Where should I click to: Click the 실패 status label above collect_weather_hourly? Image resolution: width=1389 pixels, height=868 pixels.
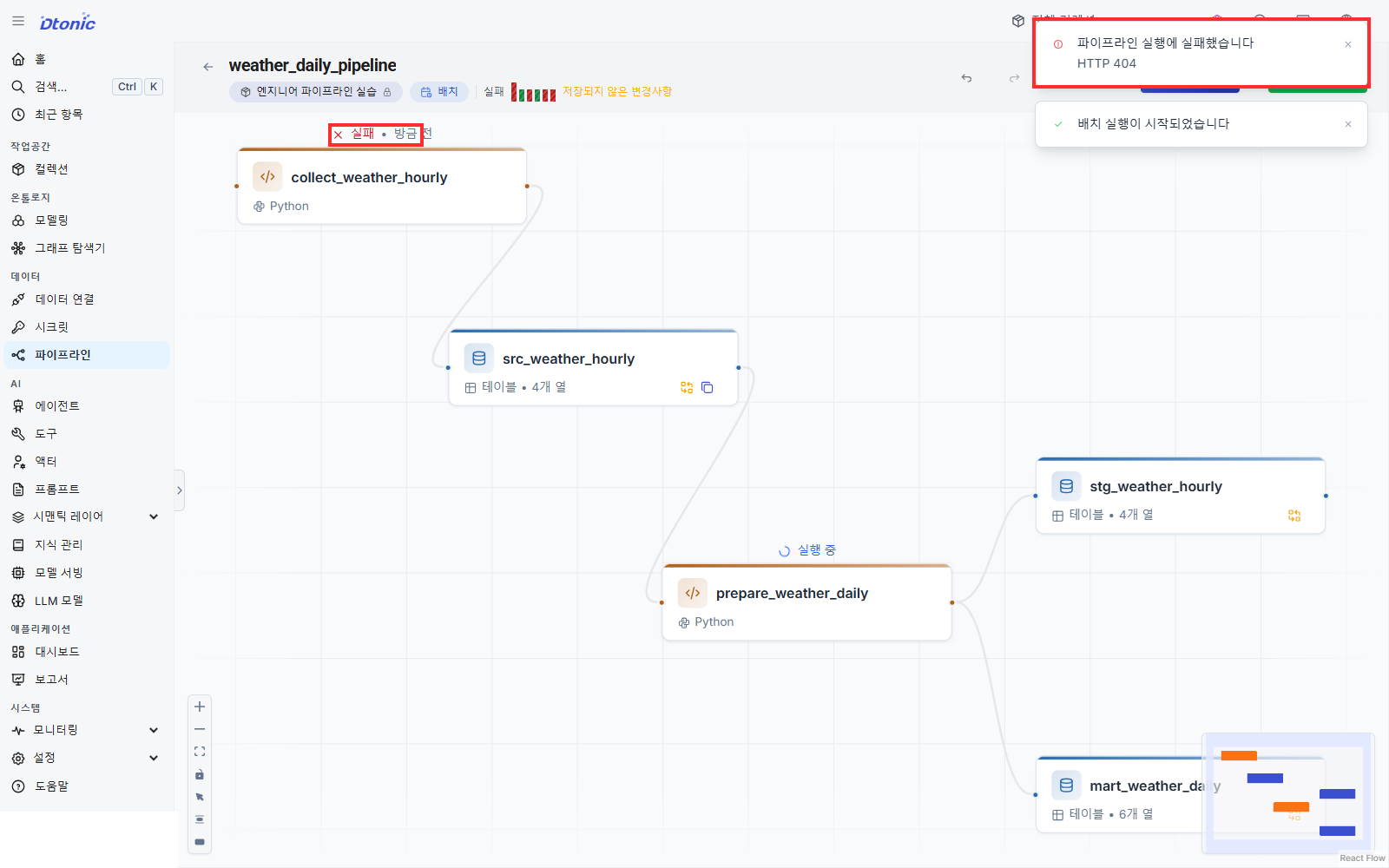362,134
